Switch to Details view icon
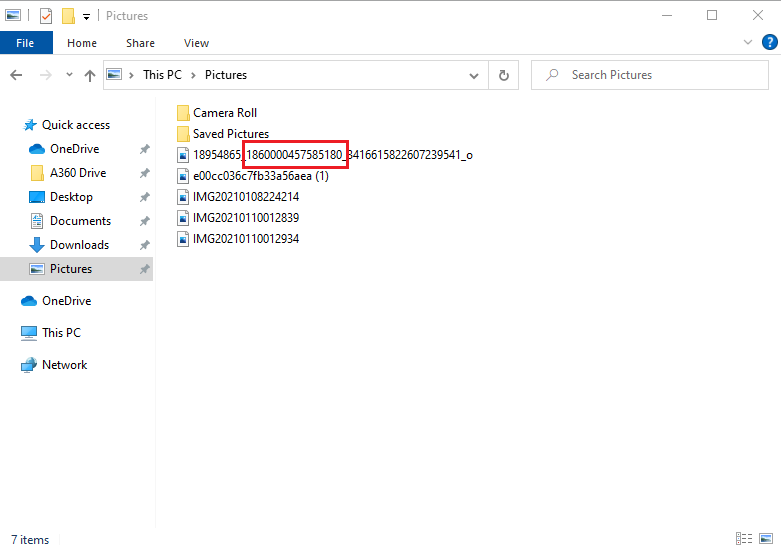The width and height of the screenshot is (781, 550). (744, 539)
